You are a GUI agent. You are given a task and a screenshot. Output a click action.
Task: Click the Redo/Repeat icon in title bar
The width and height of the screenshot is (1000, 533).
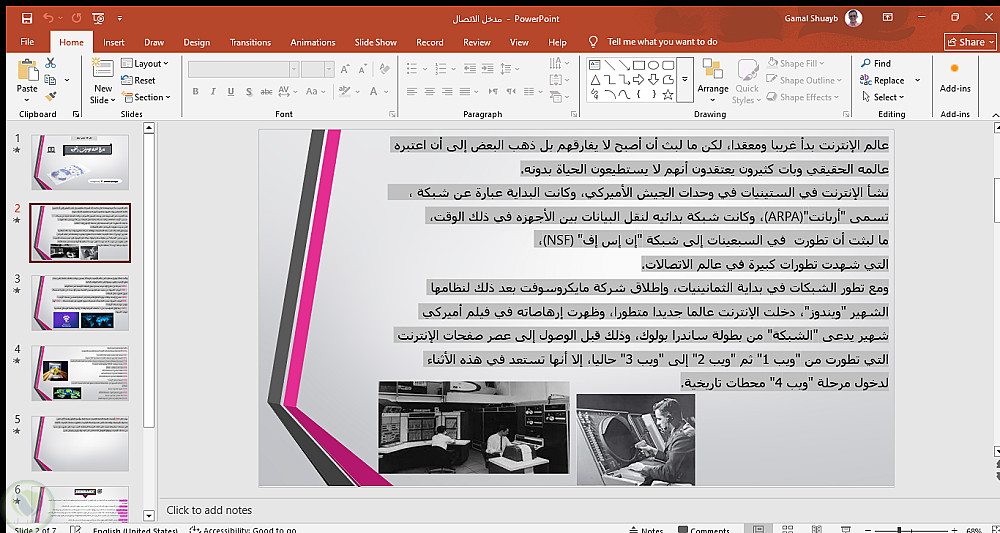77,18
